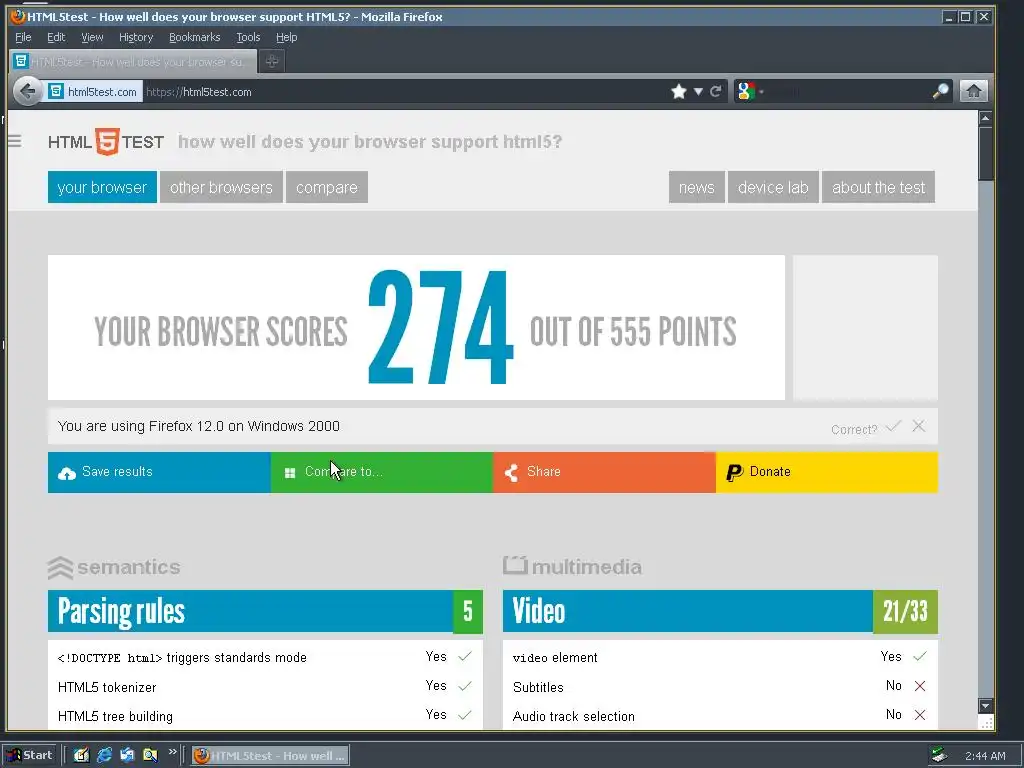Click the first quick launch desktop icon
This screenshot has width=1024, height=768.
coord(81,755)
